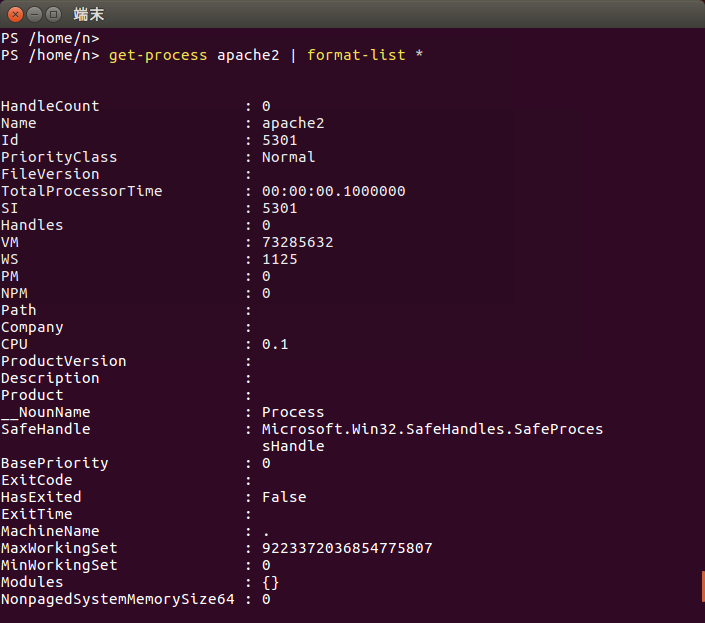705x623 pixels.
Task: Click the 端末 window title text
Action: click(88, 14)
